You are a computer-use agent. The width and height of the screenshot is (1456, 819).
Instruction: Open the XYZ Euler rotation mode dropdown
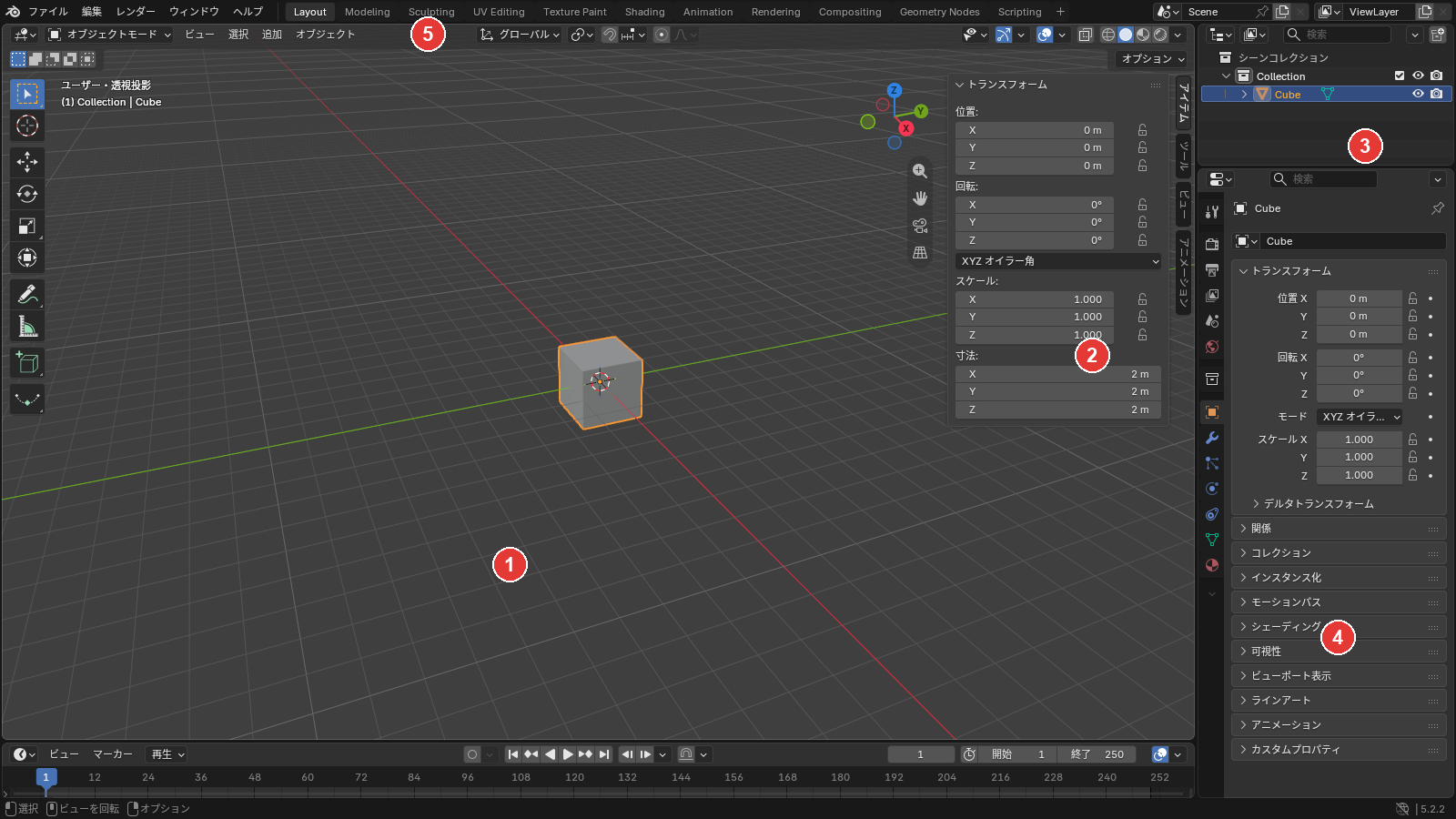coord(1058,261)
